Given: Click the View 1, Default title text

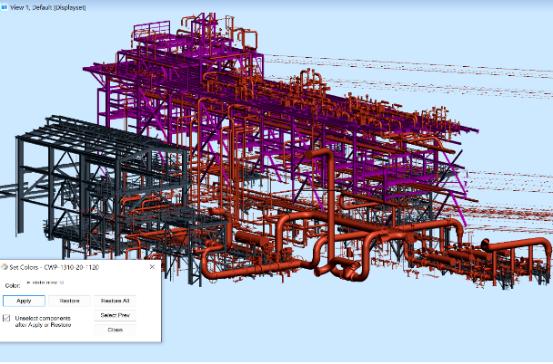Looking at the screenshot, I should tap(48, 7).
